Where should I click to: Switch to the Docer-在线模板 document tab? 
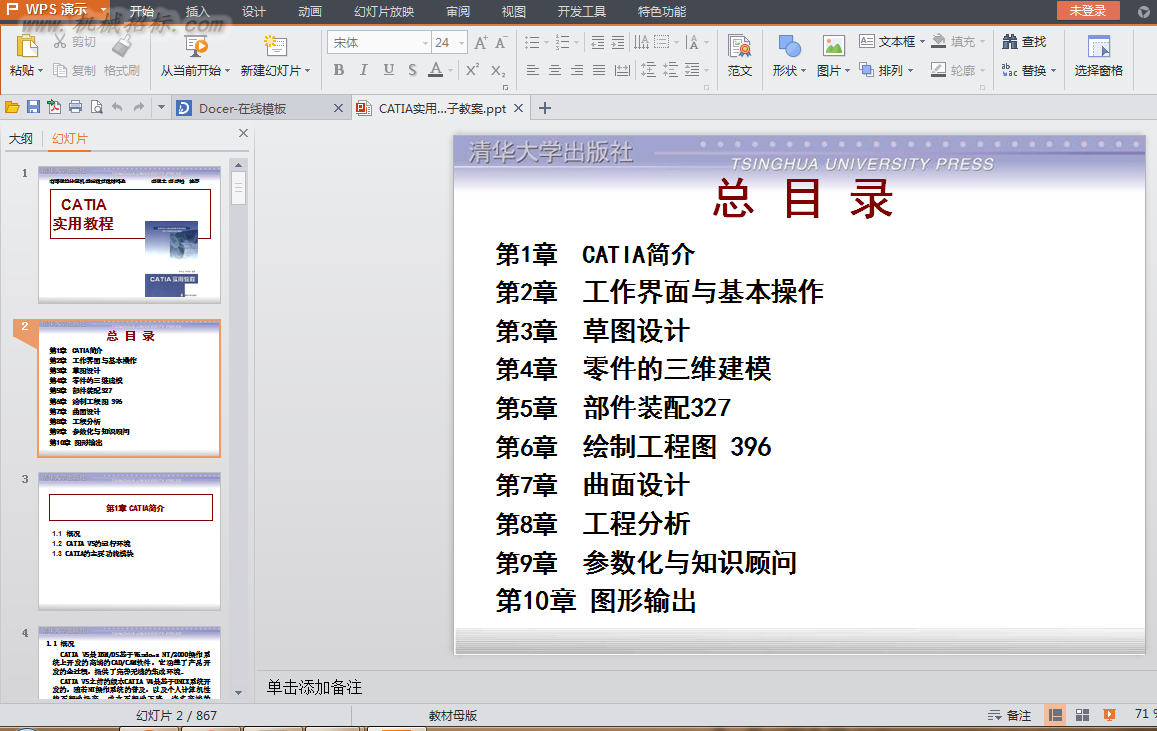260,108
